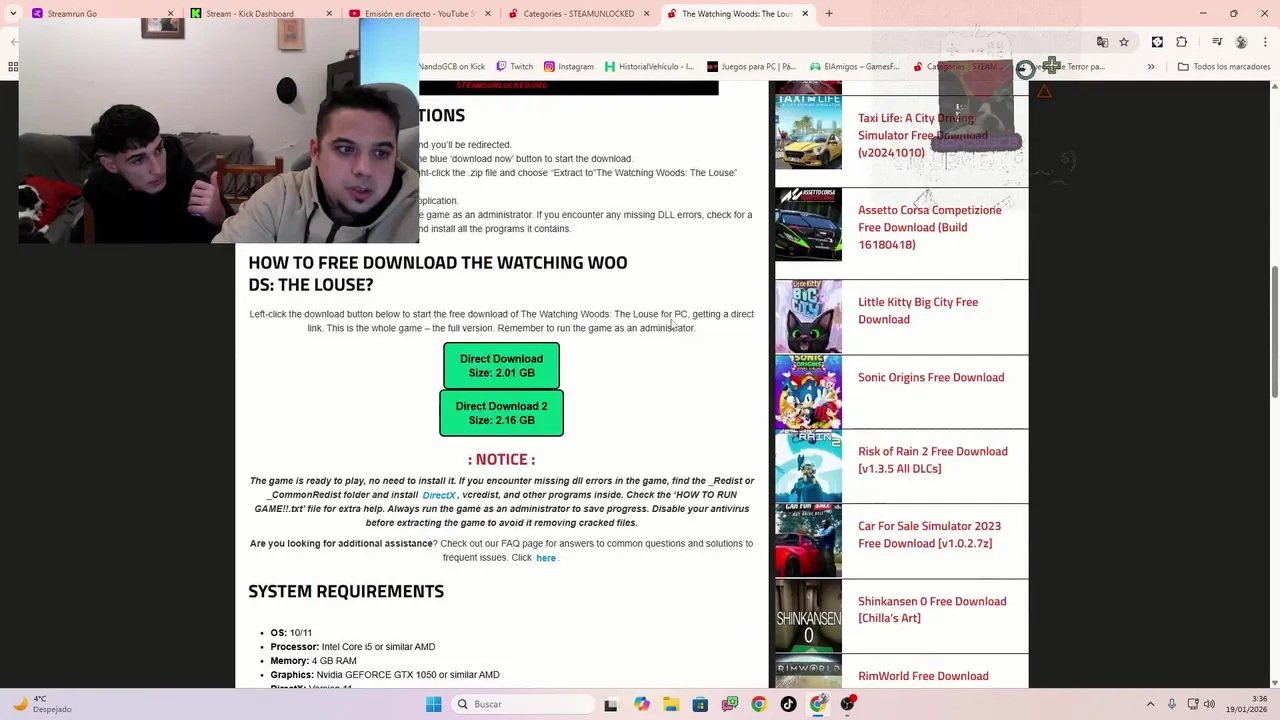Open the network icon in system tray
This screenshot has height=720, width=1280.
(x=1194, y=704)
